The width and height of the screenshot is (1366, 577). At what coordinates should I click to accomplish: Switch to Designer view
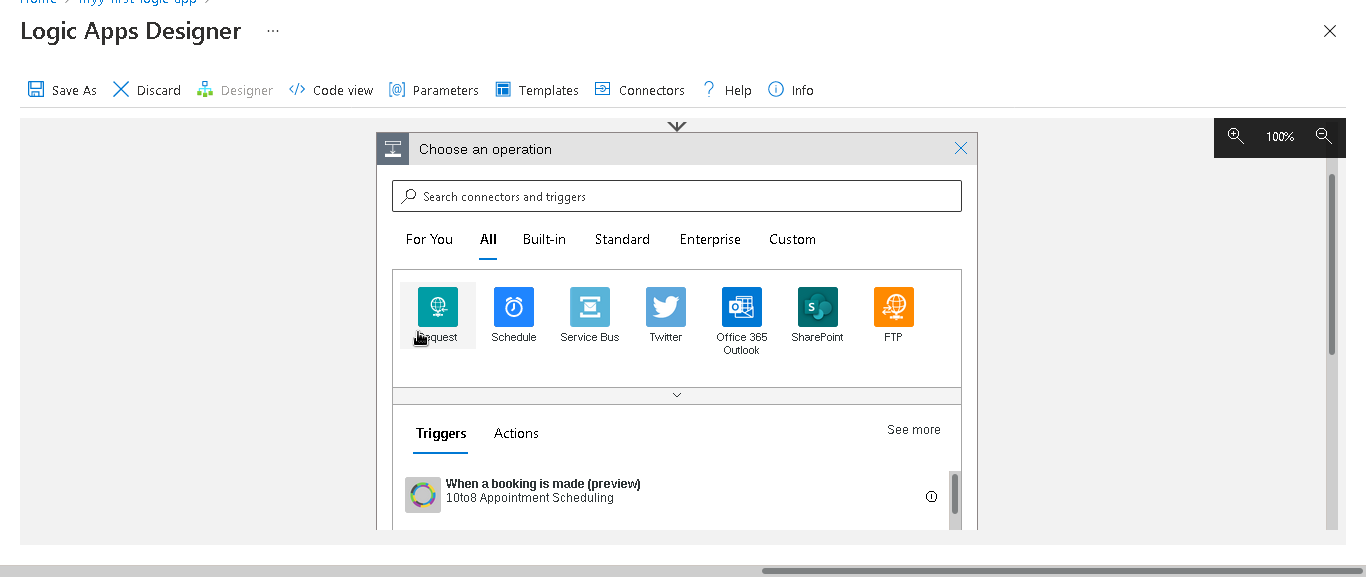click(x=235, y=90)
